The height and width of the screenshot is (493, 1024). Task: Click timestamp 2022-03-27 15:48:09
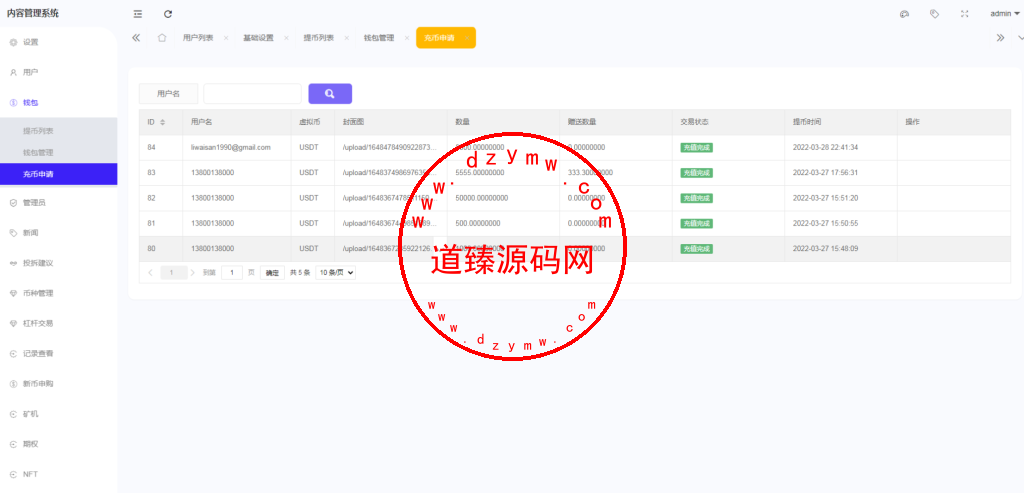click(825, 249)
